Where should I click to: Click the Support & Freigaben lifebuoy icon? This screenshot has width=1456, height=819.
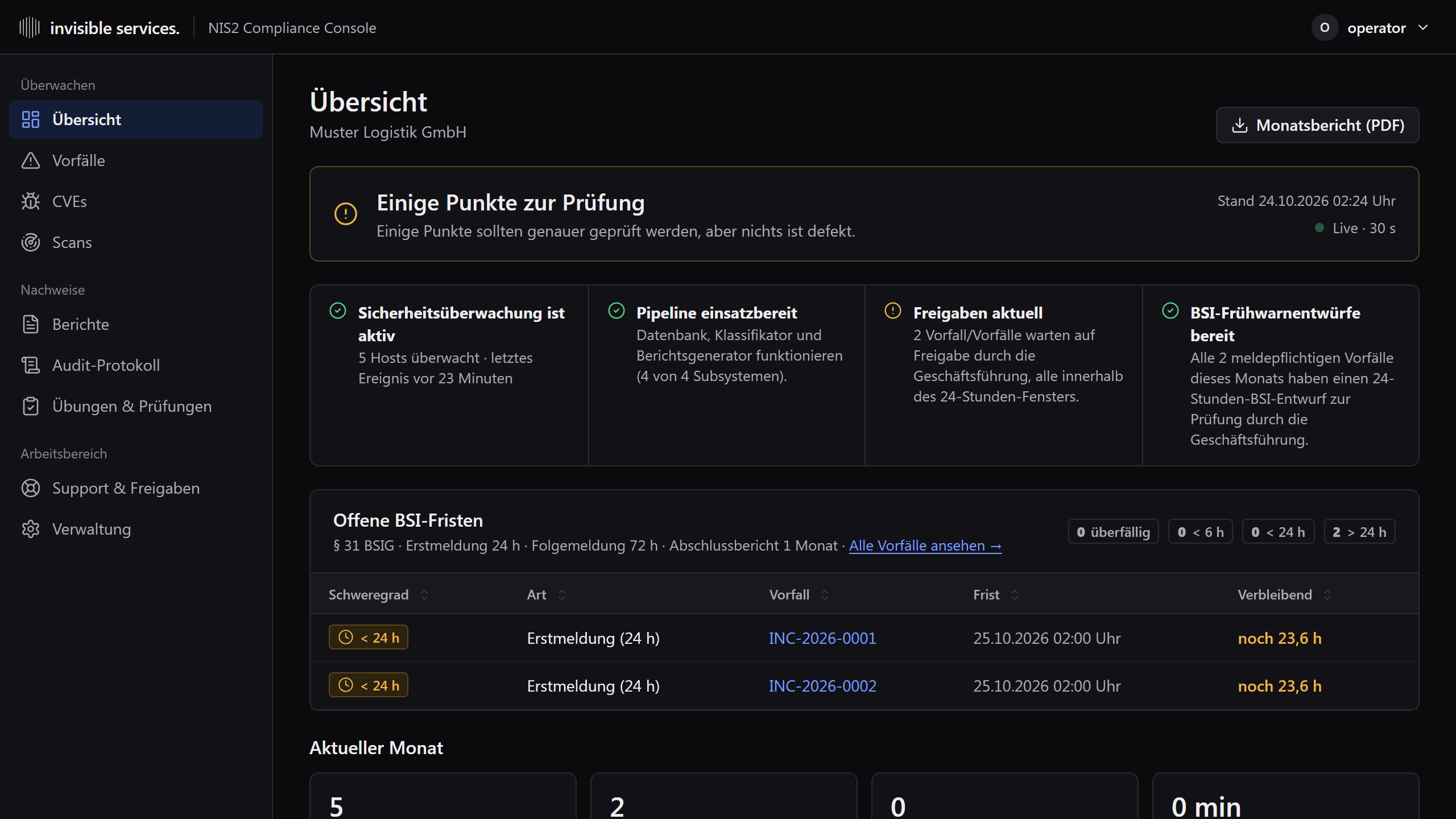point(31,488)
